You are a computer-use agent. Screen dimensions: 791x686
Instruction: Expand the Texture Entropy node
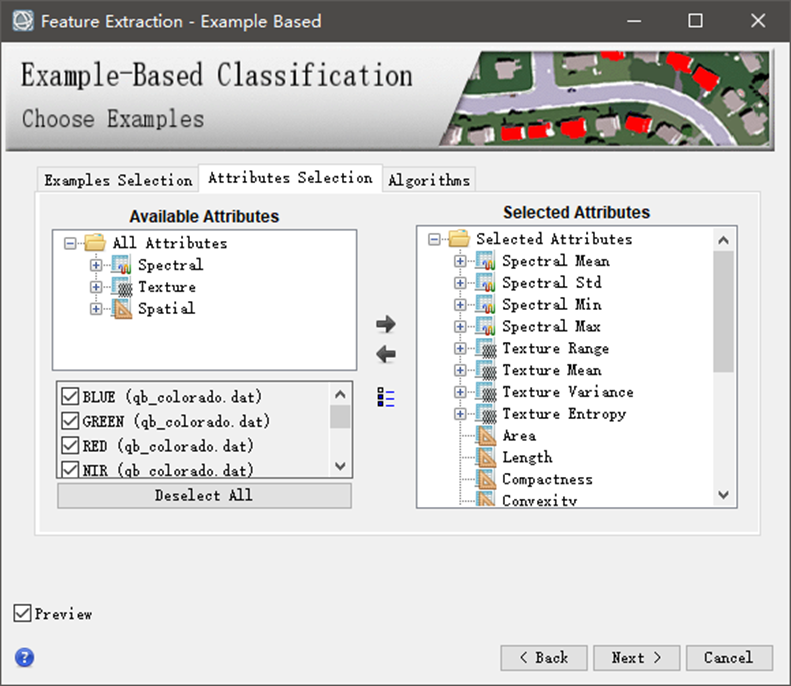point(460,414)
